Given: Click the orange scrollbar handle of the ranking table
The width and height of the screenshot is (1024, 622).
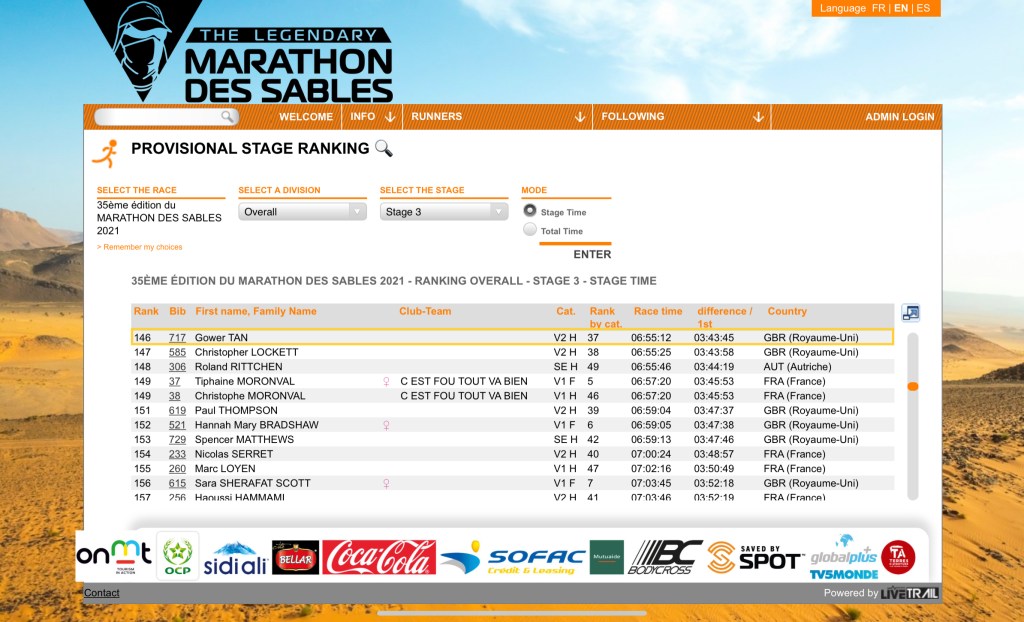Looking at the screenshot, I should click(x=912, y=386).
